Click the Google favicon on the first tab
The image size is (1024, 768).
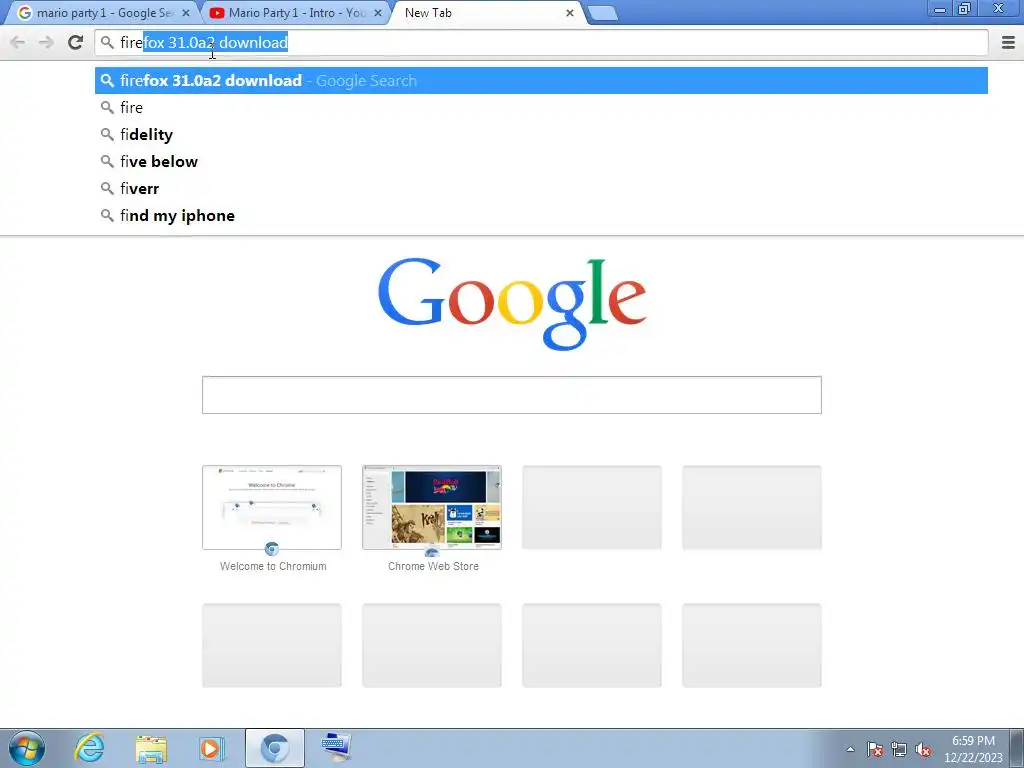click(x=25, y=13)
